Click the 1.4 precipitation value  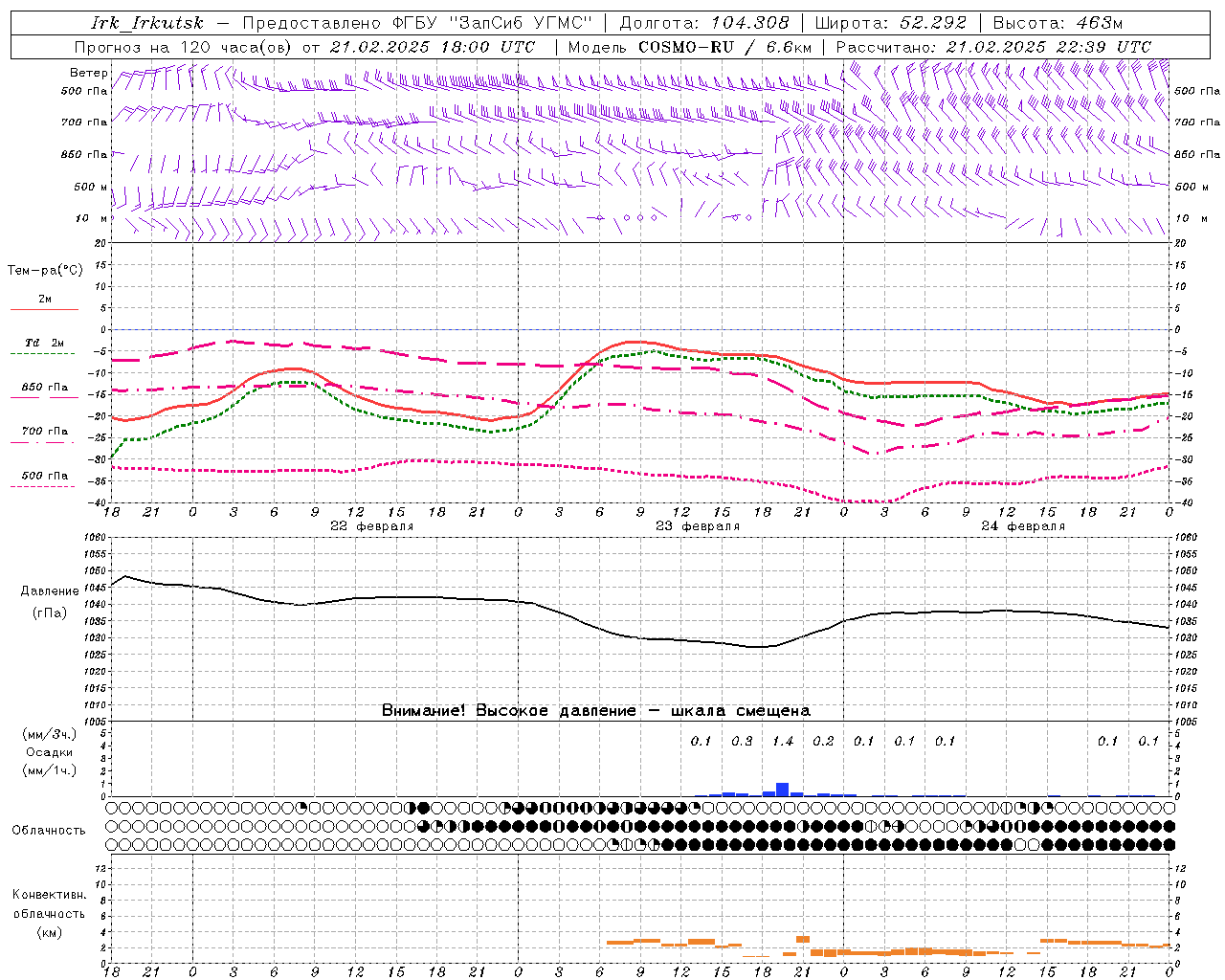[783, 742]
